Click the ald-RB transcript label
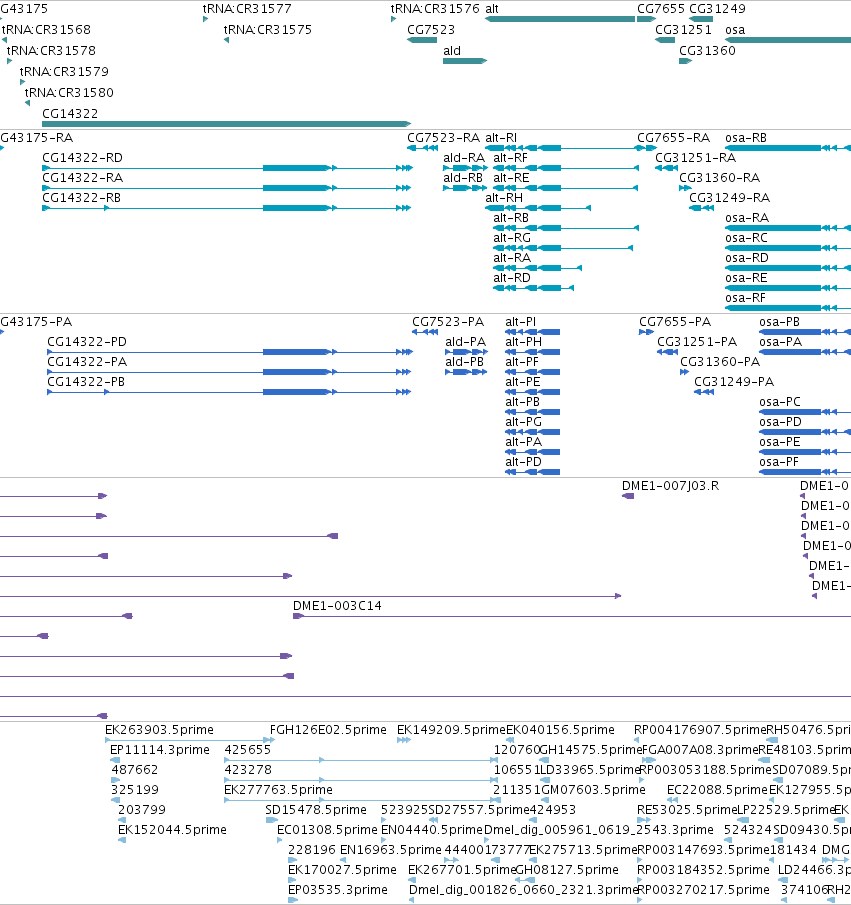Screen dimensions: 851x905 463,178
